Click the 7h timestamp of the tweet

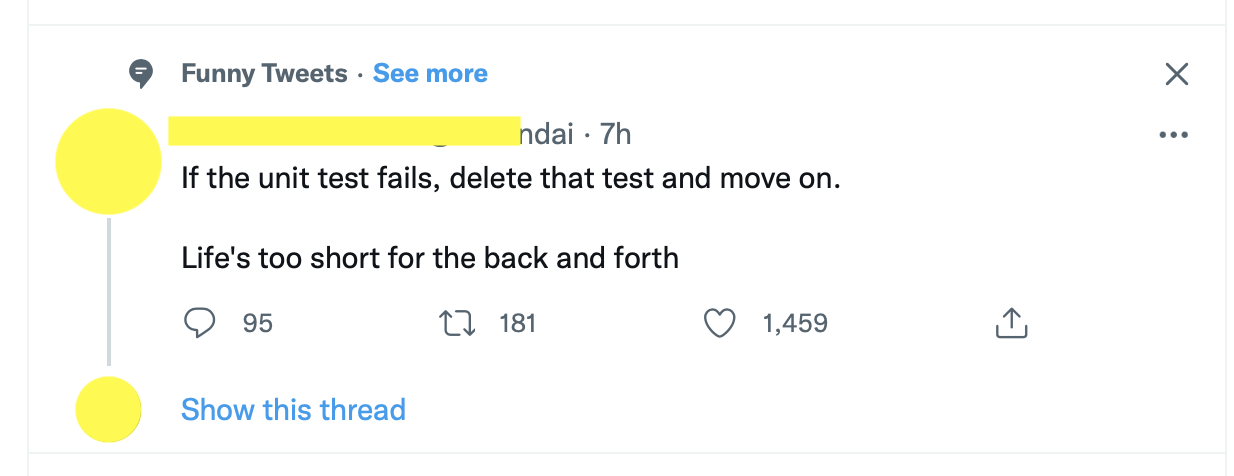[615, 134]
